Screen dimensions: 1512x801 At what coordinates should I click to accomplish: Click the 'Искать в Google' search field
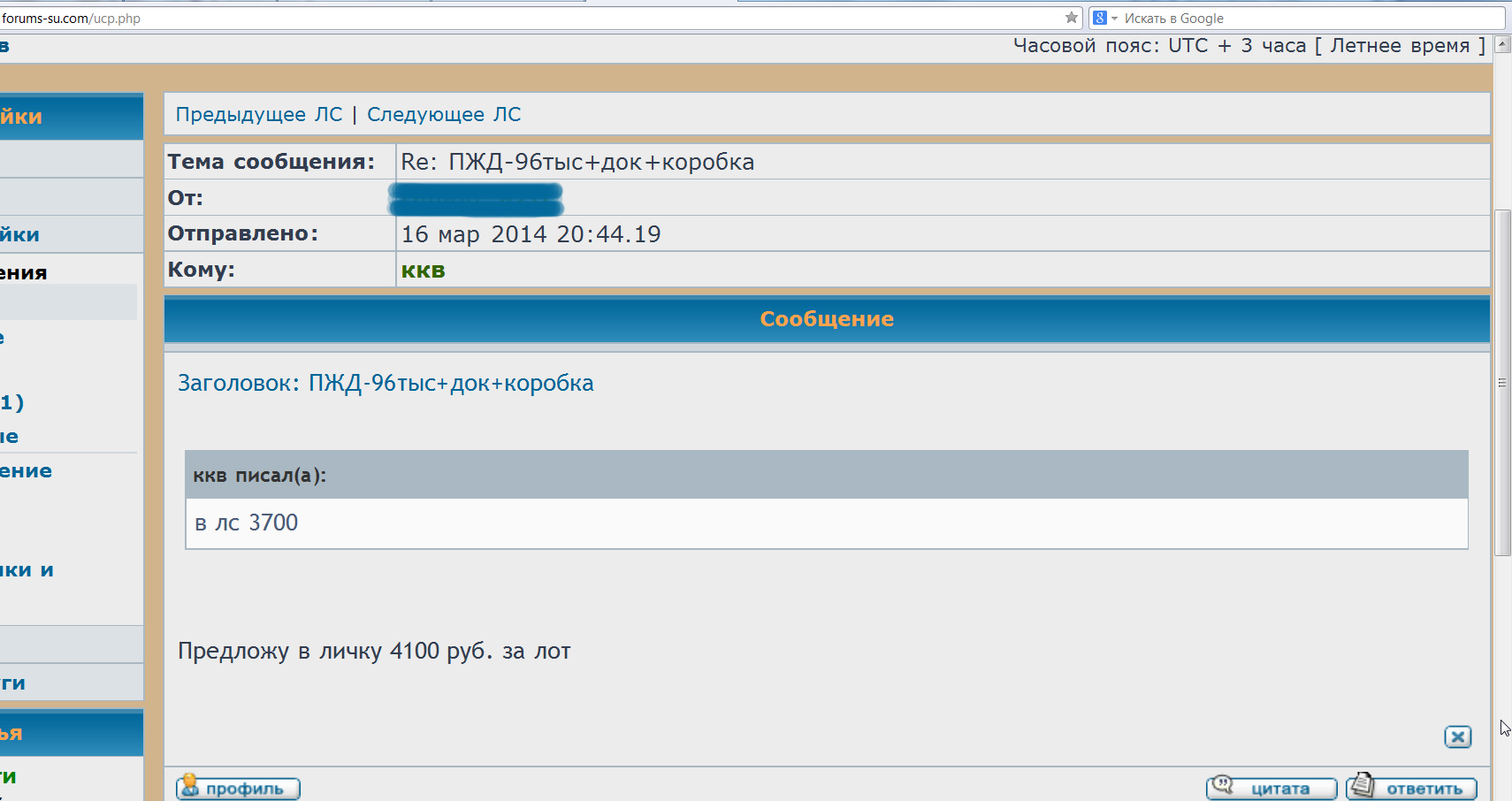pos(1309,19)
